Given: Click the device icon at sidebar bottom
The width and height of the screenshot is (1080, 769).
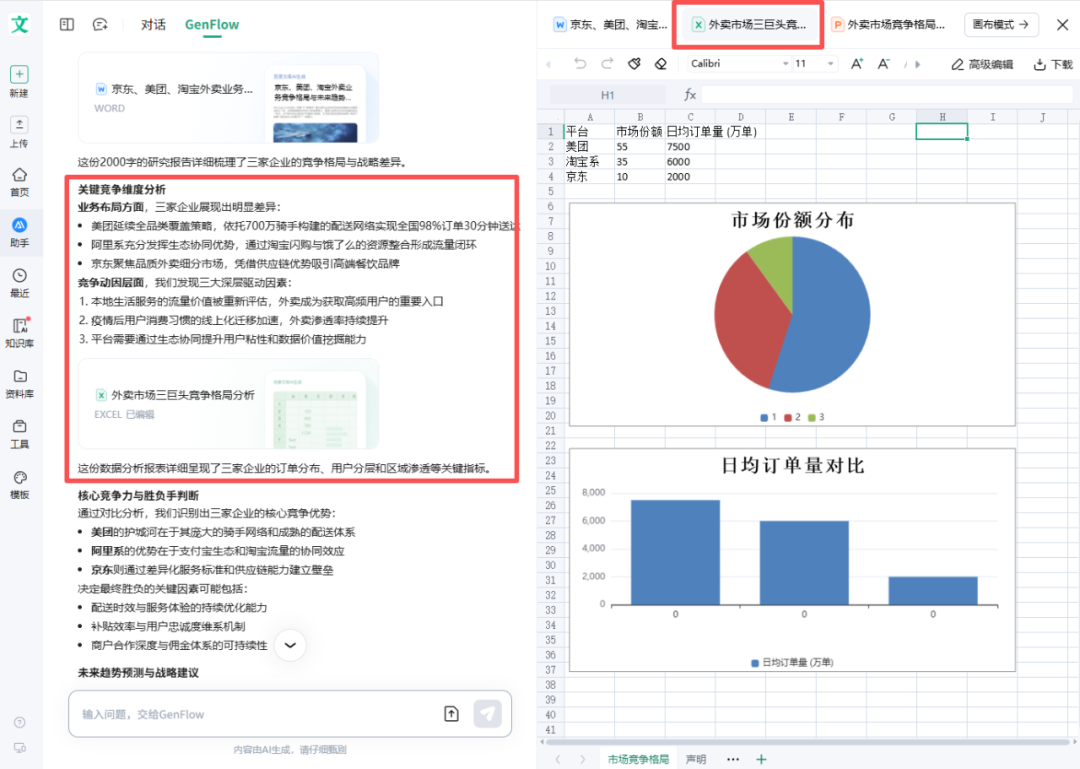Looking at the screenshot, I should pyautogui.click(x=19, y=748).
